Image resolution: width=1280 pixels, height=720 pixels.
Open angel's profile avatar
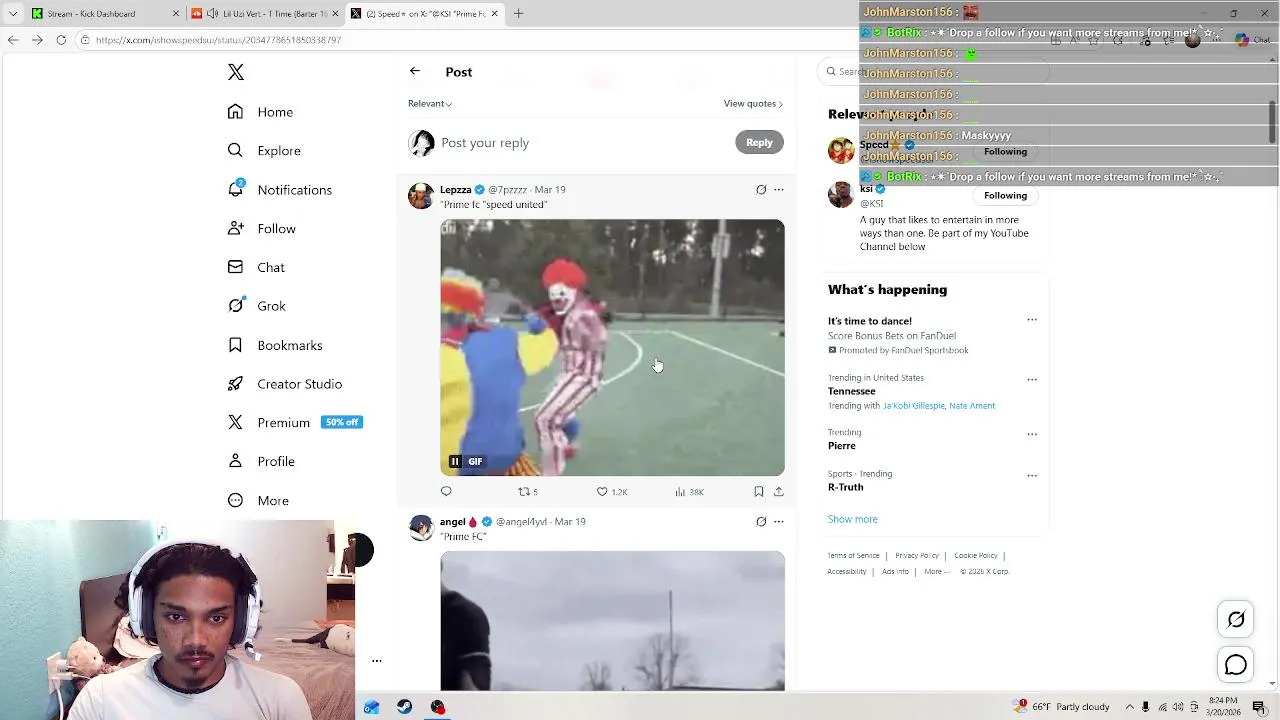(421, 527)
